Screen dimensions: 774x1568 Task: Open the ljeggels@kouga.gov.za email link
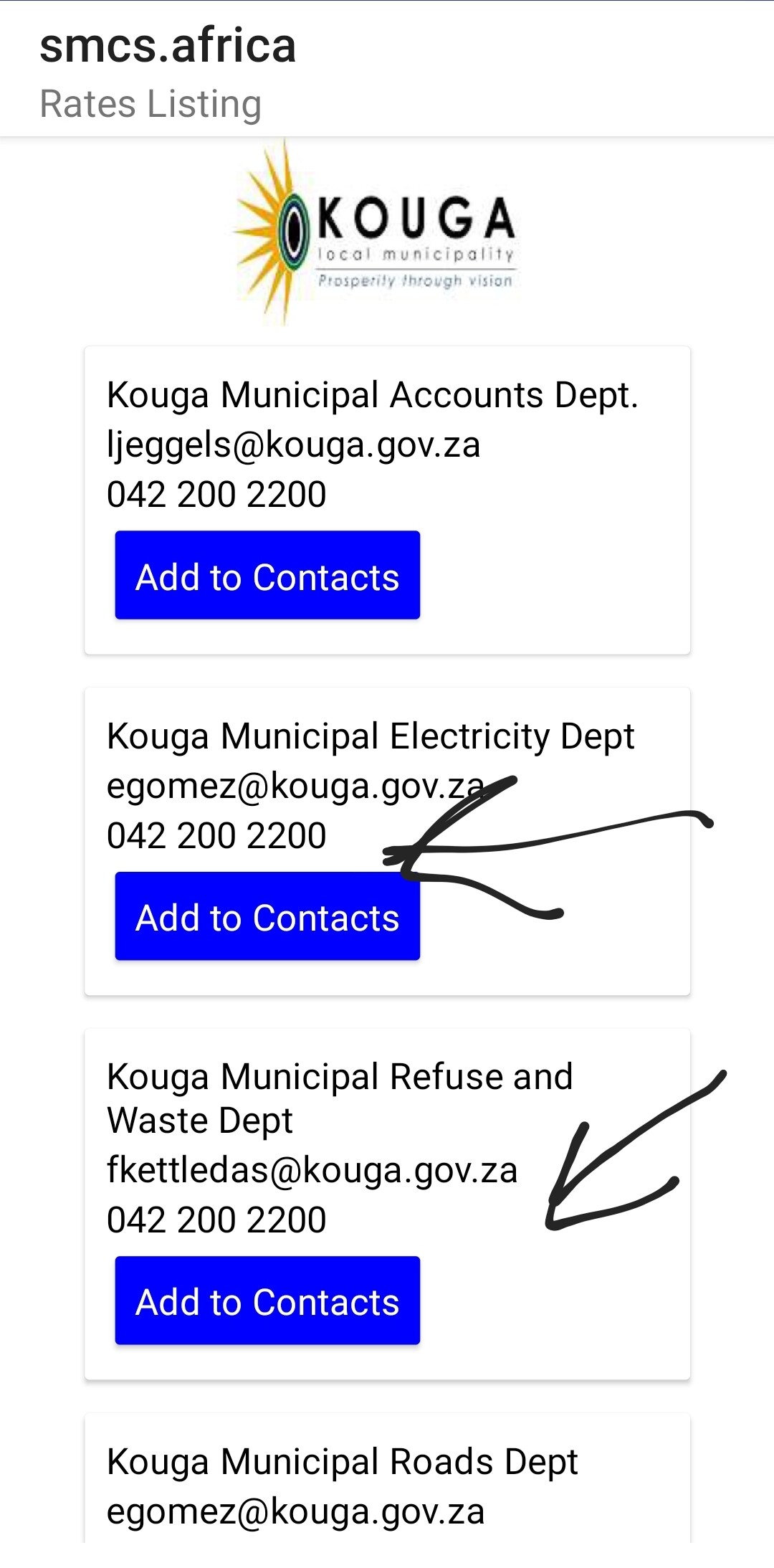tap(293, 445)
